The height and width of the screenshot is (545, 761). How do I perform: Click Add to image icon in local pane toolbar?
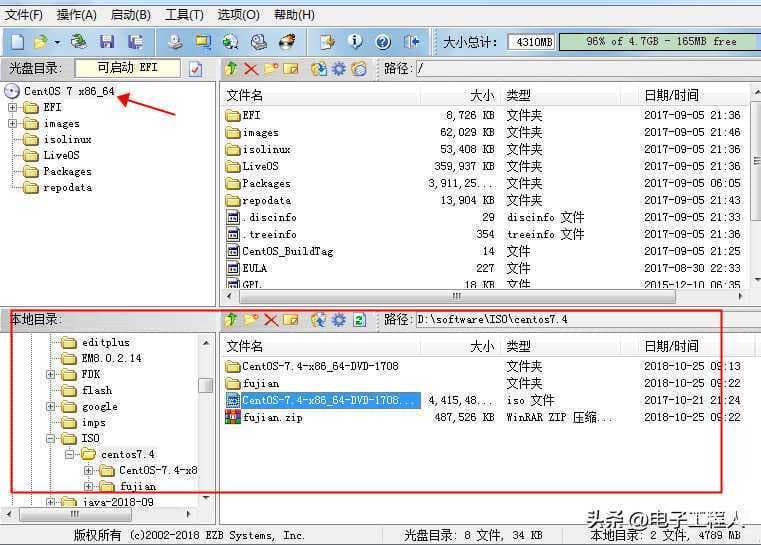[x=319, y=320]
